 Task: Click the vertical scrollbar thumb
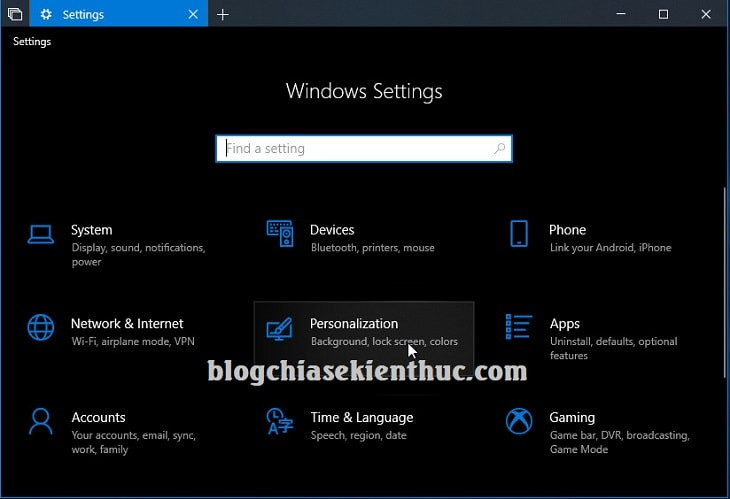coord(724,282)
